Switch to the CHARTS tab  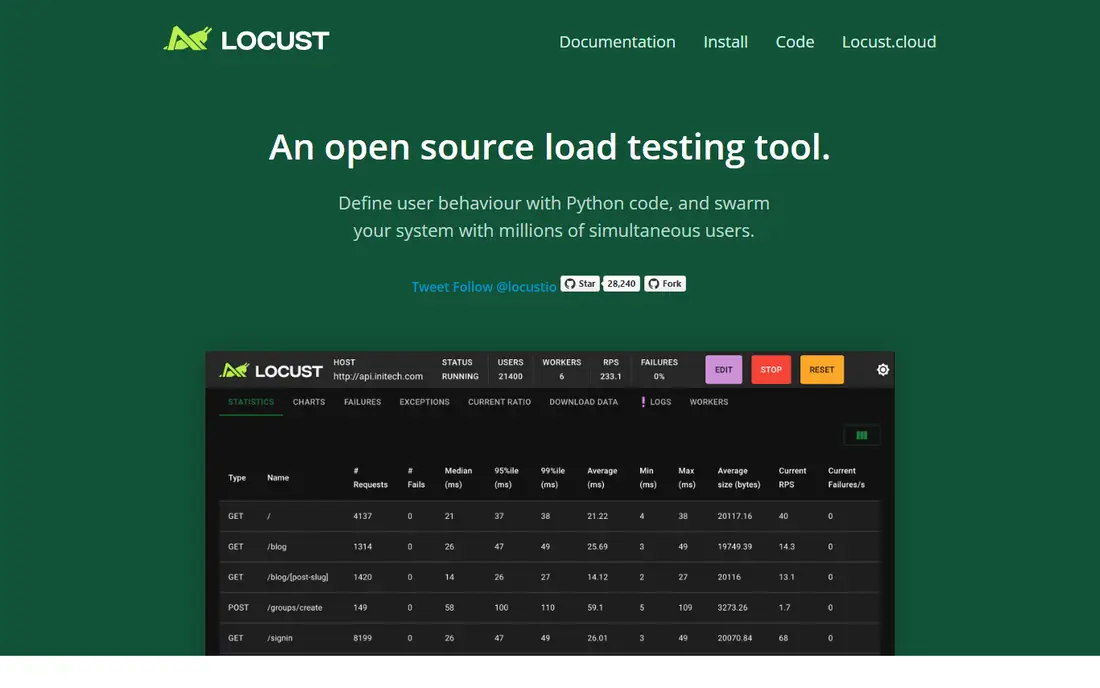click(309, 402)
